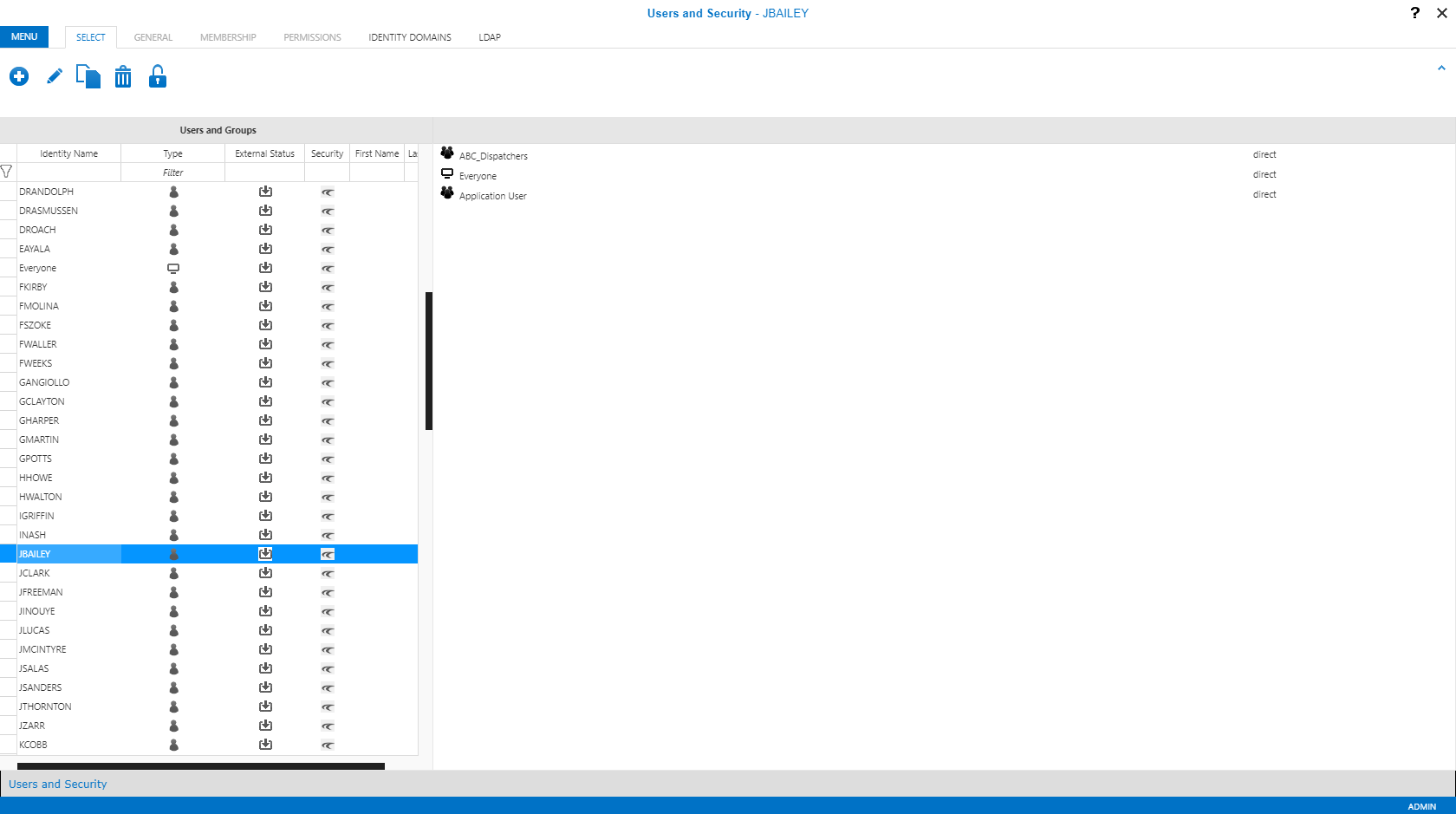Click the External Status icon for DRANDOLPH
The width and height of the screenshot is (1456, 814).
coord(265,192)
